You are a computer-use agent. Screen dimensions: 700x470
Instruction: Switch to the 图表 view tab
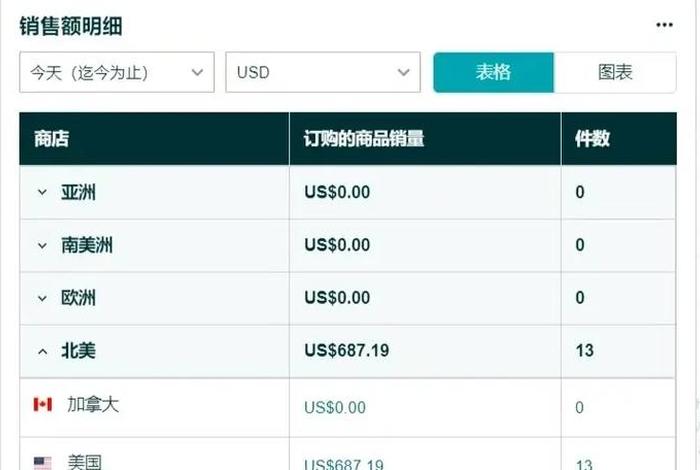pos(615,72)
